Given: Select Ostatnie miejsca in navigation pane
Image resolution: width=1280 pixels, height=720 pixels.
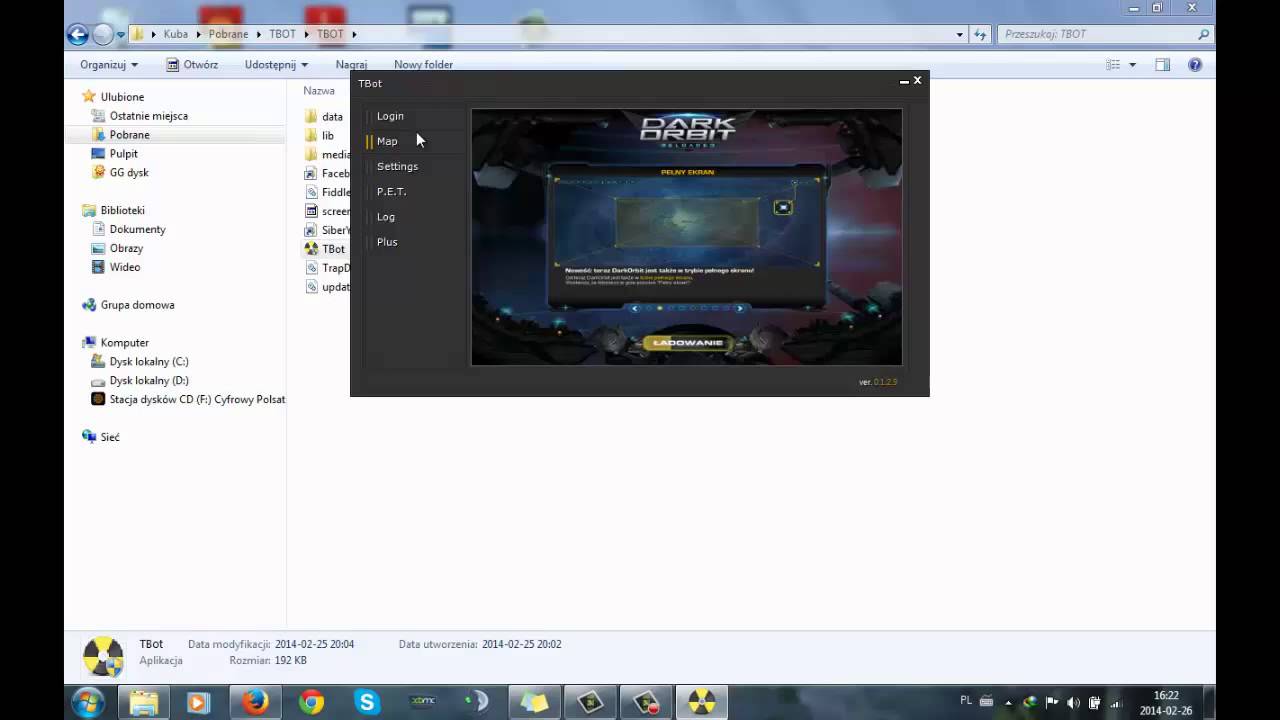Looking at the screenshot, I should 149,116.
